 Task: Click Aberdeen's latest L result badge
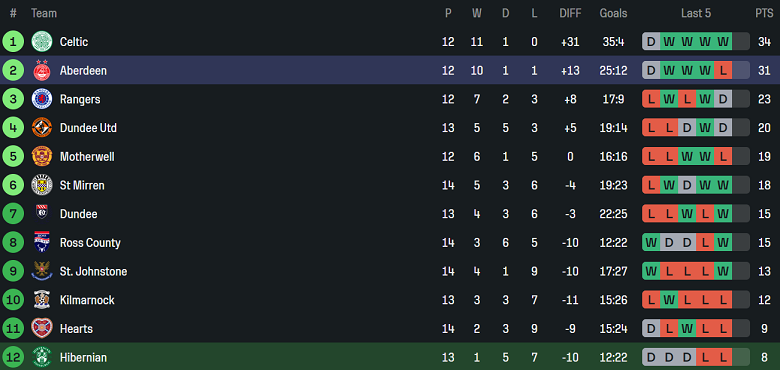pyautogui.click(x=723, y=70)
